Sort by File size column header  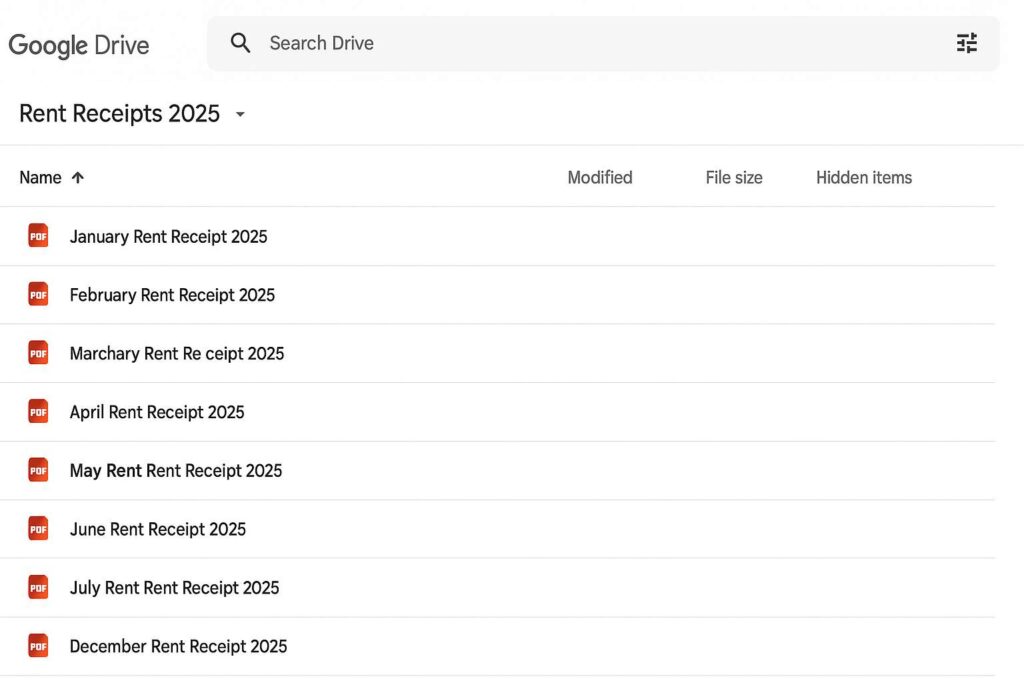pos(733,178)
